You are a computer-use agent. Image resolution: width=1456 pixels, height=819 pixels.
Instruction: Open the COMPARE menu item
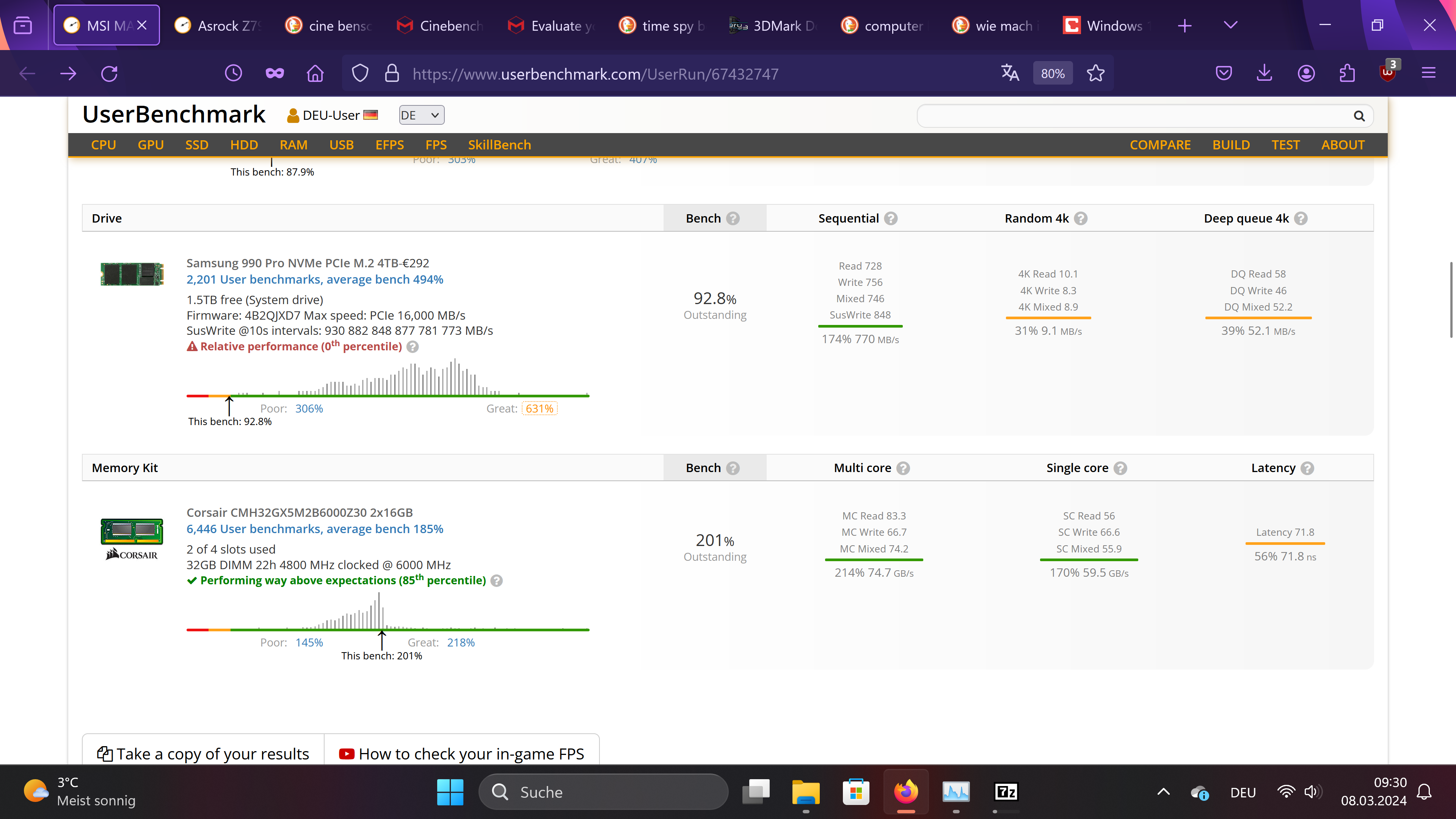[x=1160, y=145]
